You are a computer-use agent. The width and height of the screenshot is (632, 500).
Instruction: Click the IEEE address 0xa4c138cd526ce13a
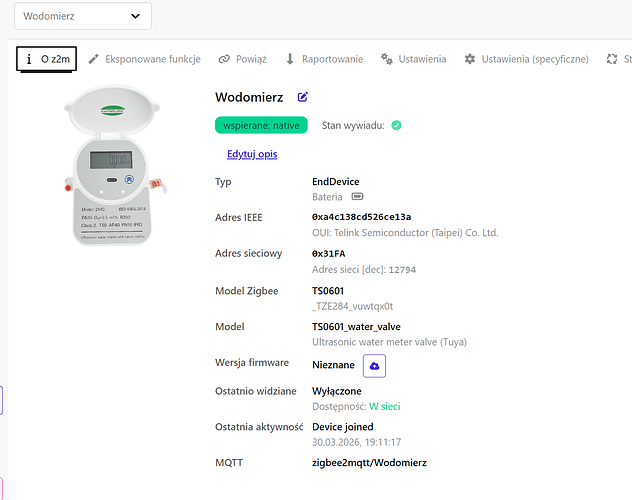(x=362, y=217)
